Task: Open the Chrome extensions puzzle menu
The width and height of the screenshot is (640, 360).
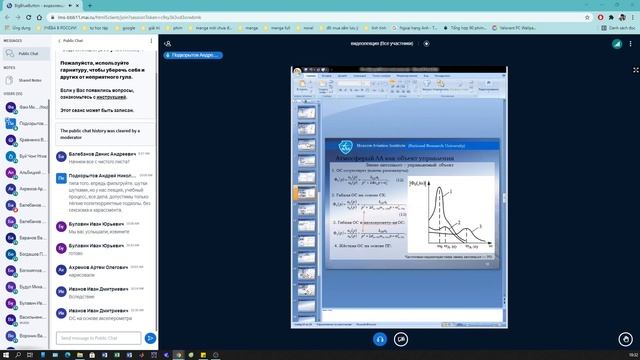Action: click(611, 18)
